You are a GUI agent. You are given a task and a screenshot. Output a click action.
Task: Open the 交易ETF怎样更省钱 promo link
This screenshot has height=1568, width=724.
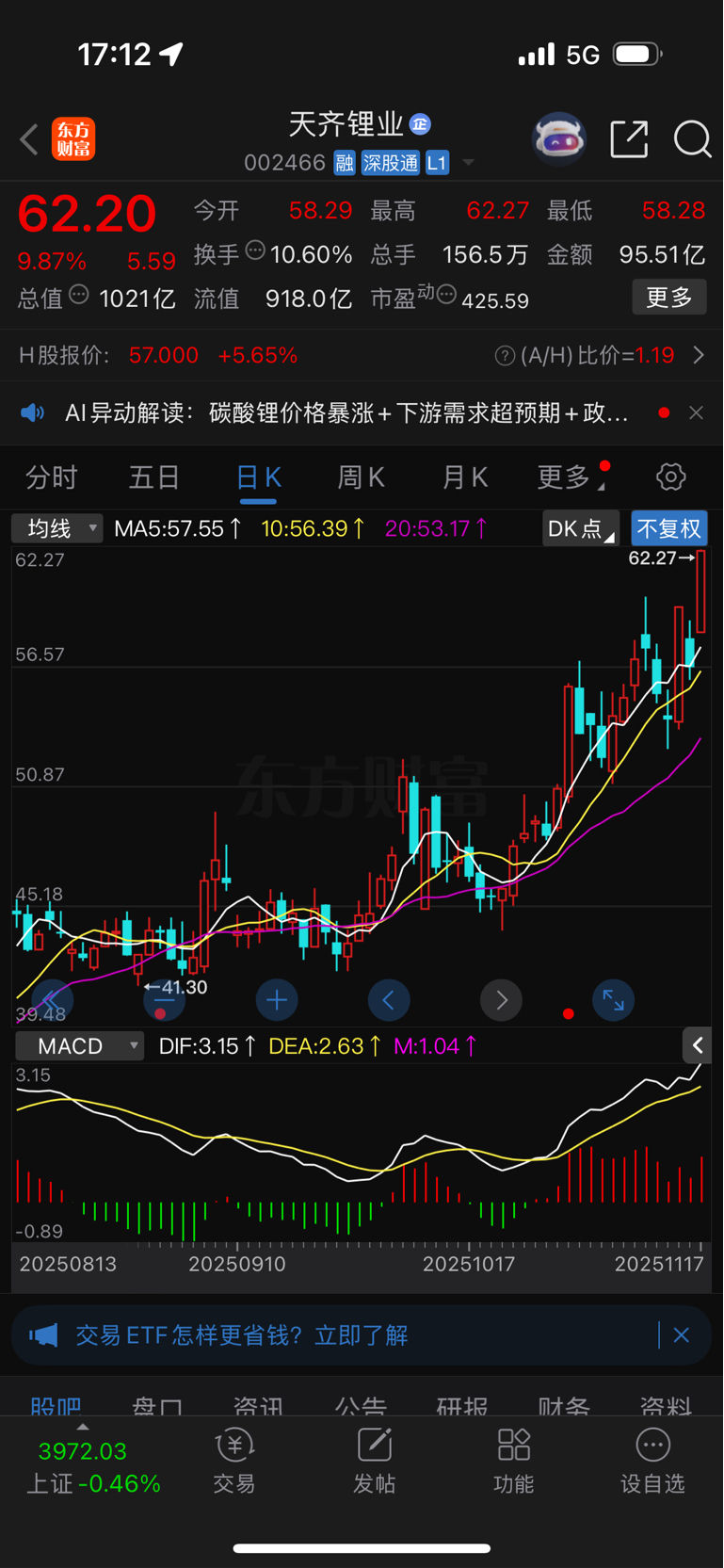pyautogui.click(x=242, y=1335)
